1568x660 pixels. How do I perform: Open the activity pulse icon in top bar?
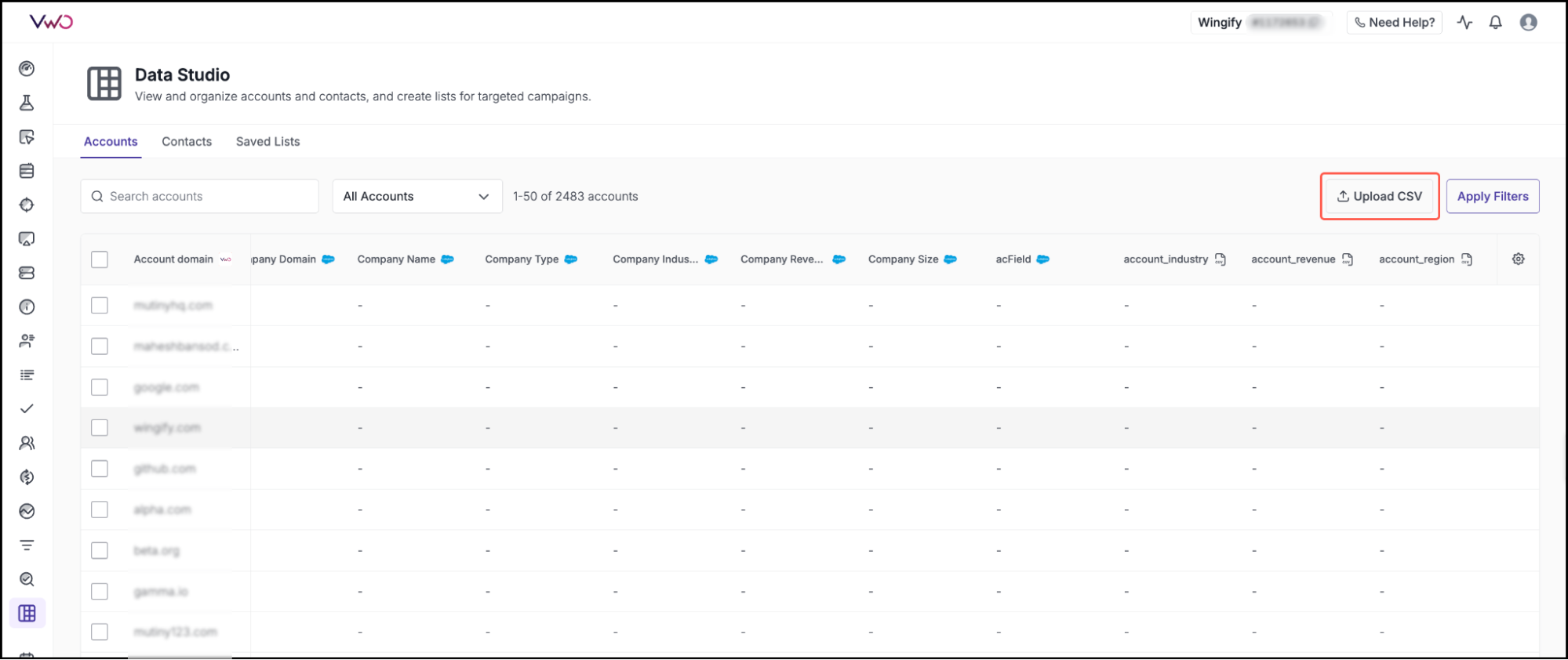[x=1464, y=22]
